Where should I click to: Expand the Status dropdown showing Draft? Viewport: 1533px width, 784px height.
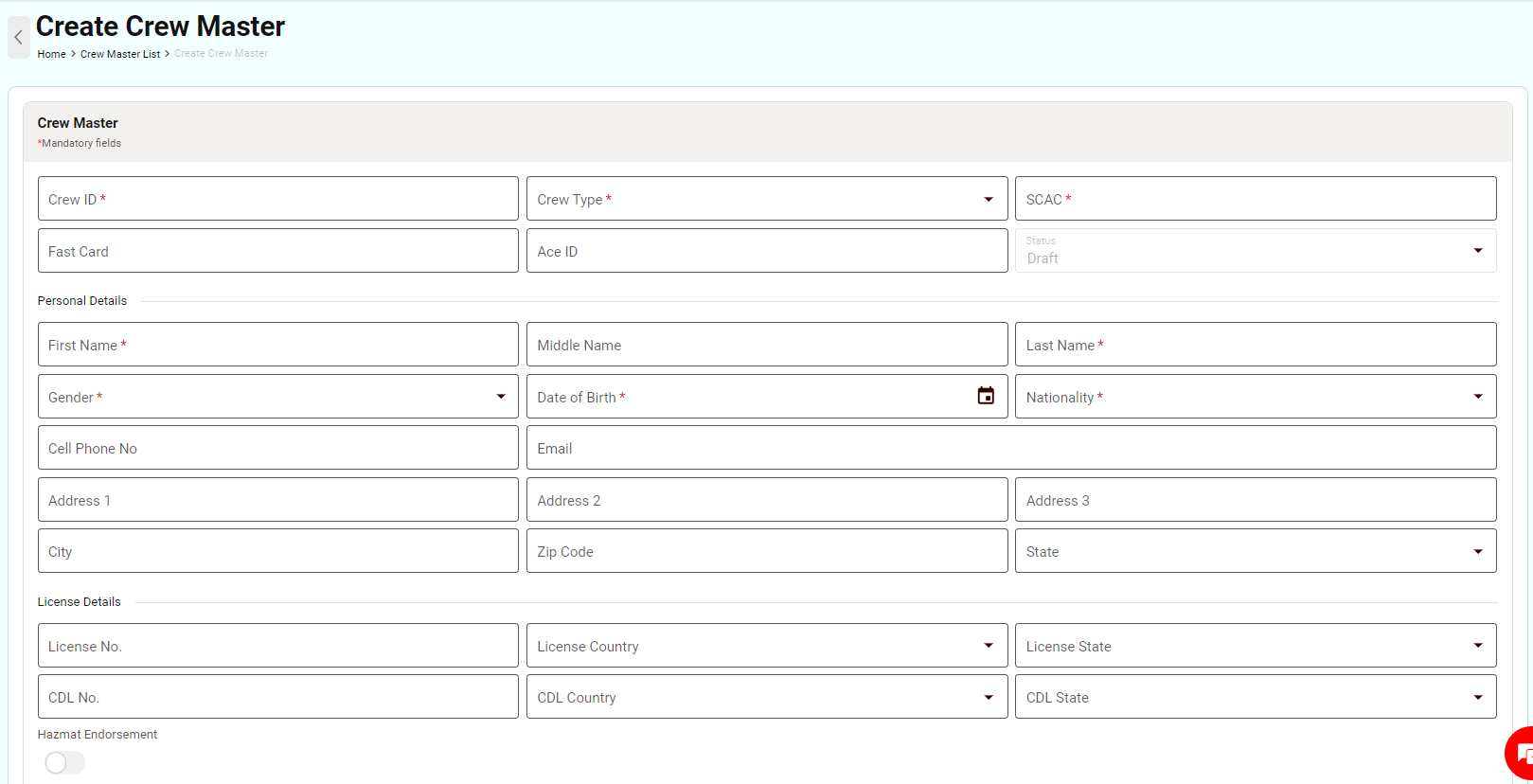tap(1256, 251)
